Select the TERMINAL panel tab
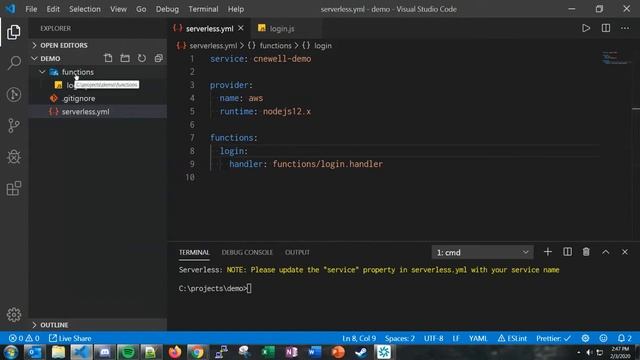 pyautogui.click(x=194, y=252)
